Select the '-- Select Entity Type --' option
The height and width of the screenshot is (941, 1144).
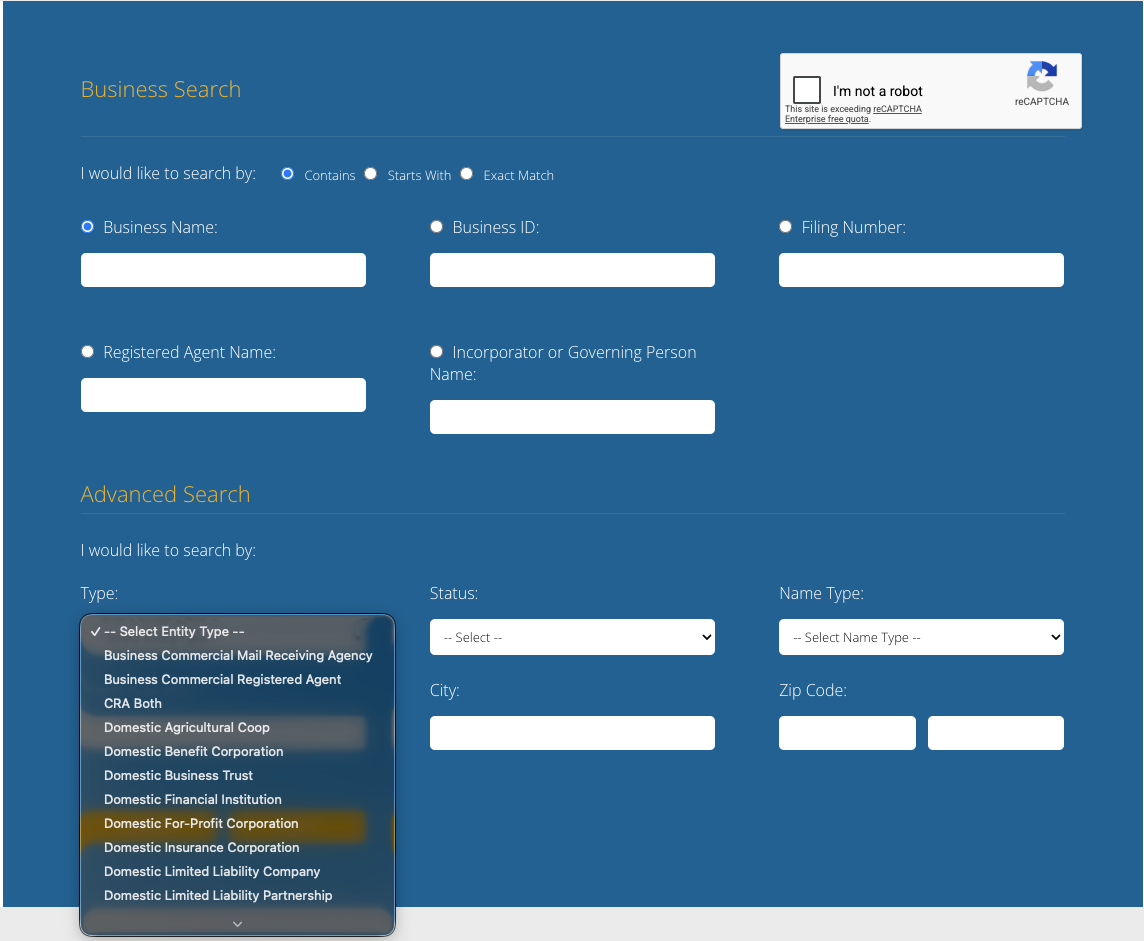[237, 632]
